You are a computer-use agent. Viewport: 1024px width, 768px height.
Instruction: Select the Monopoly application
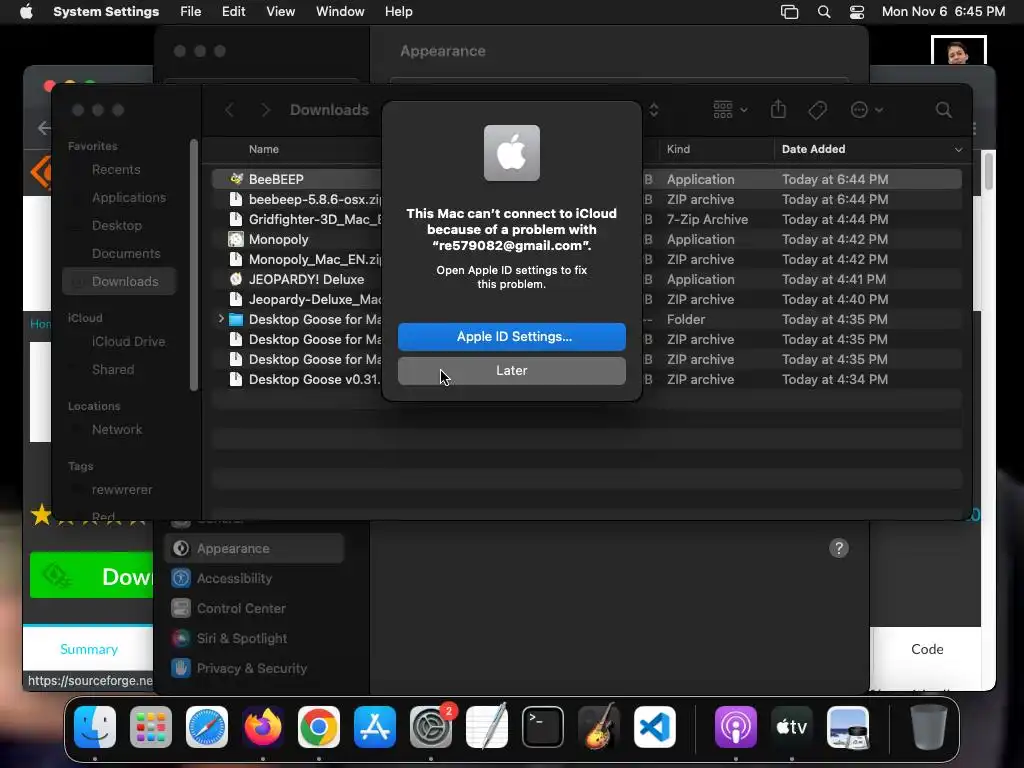(x=586, y=239)
